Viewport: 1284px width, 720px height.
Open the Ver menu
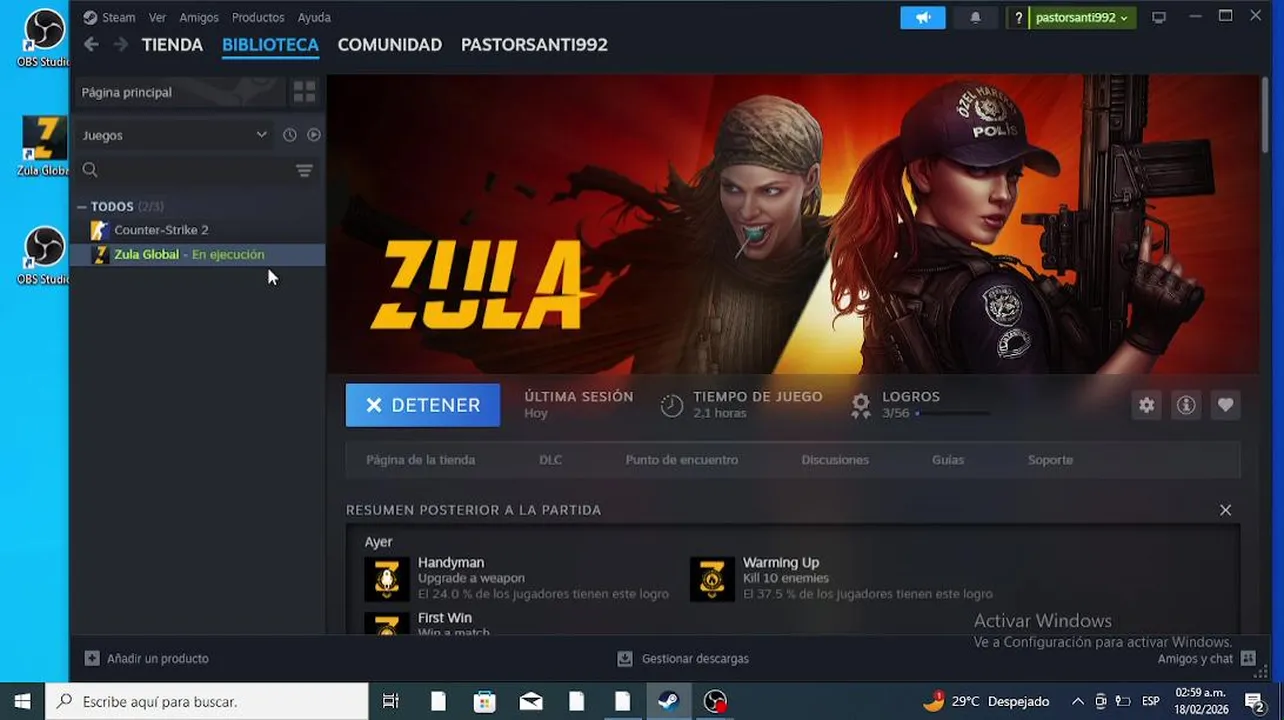[x=157, y=17]
